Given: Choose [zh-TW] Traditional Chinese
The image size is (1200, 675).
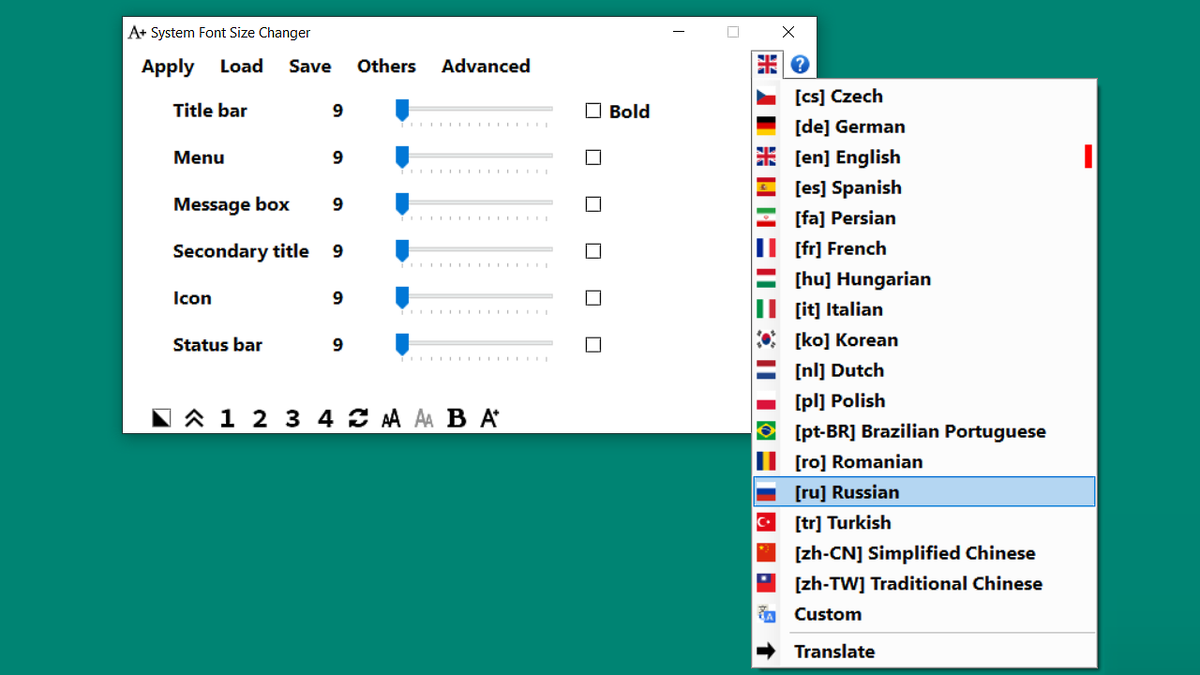Looking at the screenshot, I should pos(924,584).
